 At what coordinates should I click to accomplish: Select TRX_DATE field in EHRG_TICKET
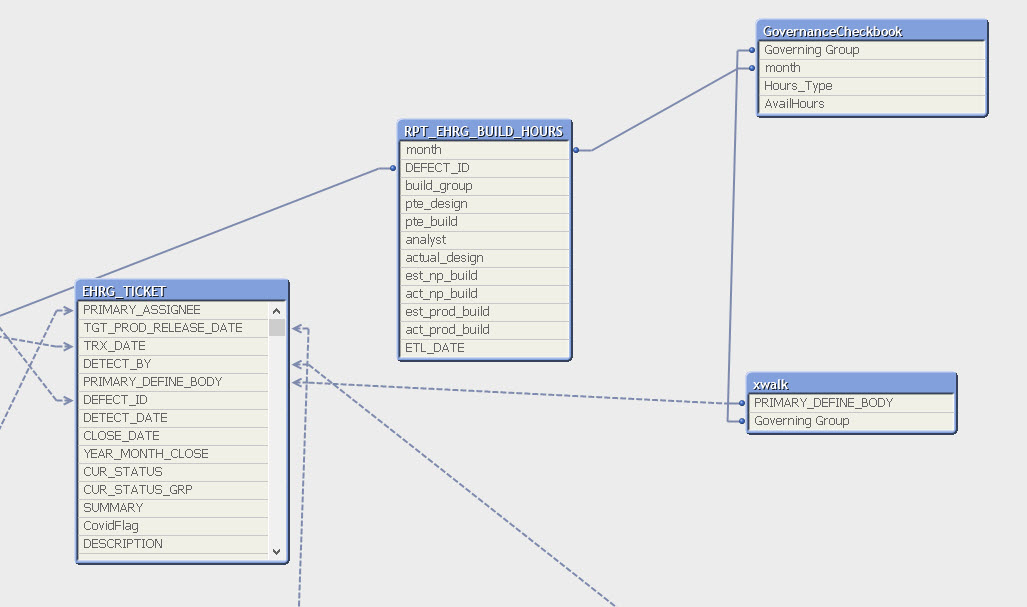173,346
